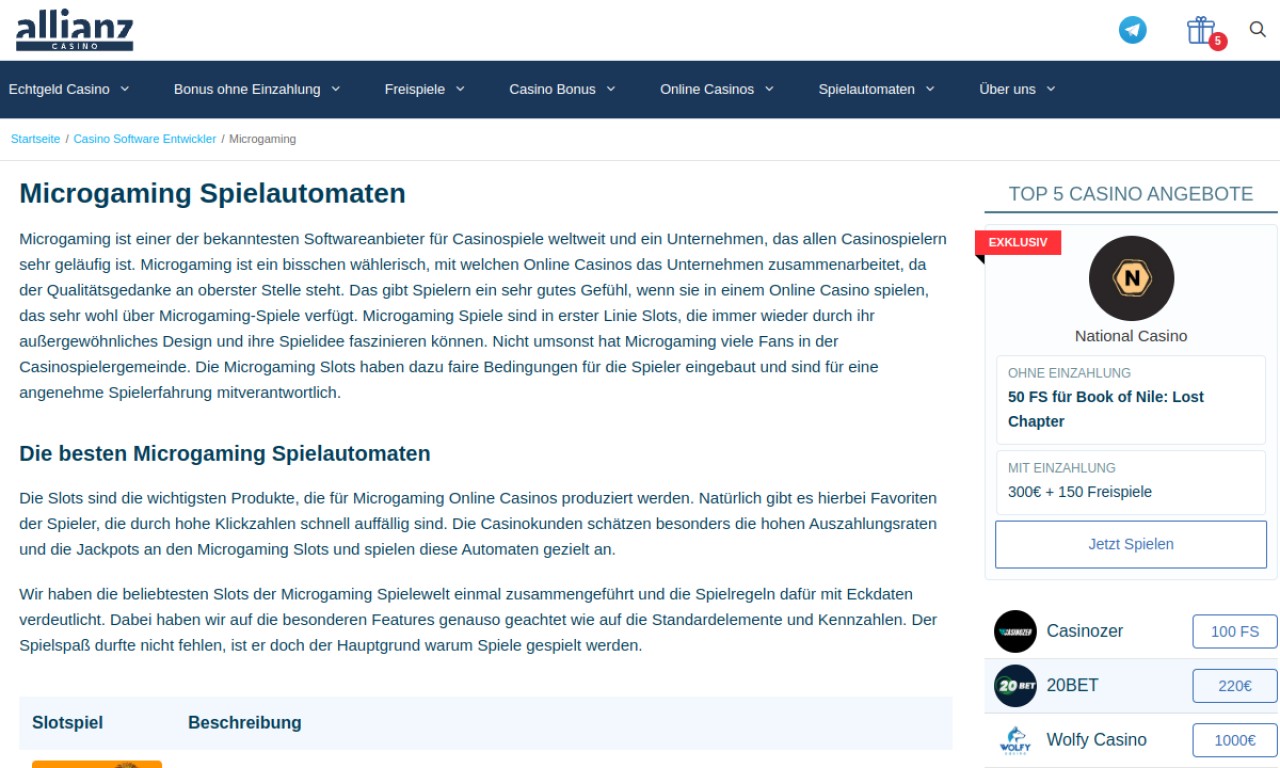Screen dimensions: 1280x768
Task: Select the 300€ + 150 Freispiele offer
Action: click(1131, 483)
